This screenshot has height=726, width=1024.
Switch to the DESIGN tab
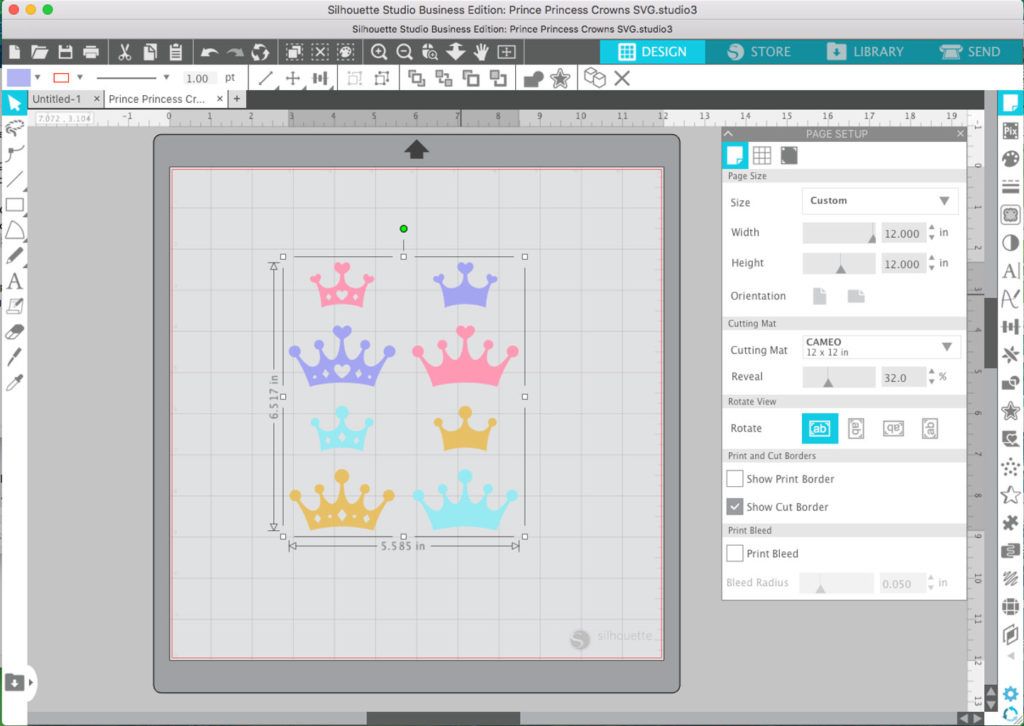pos(652,52)
